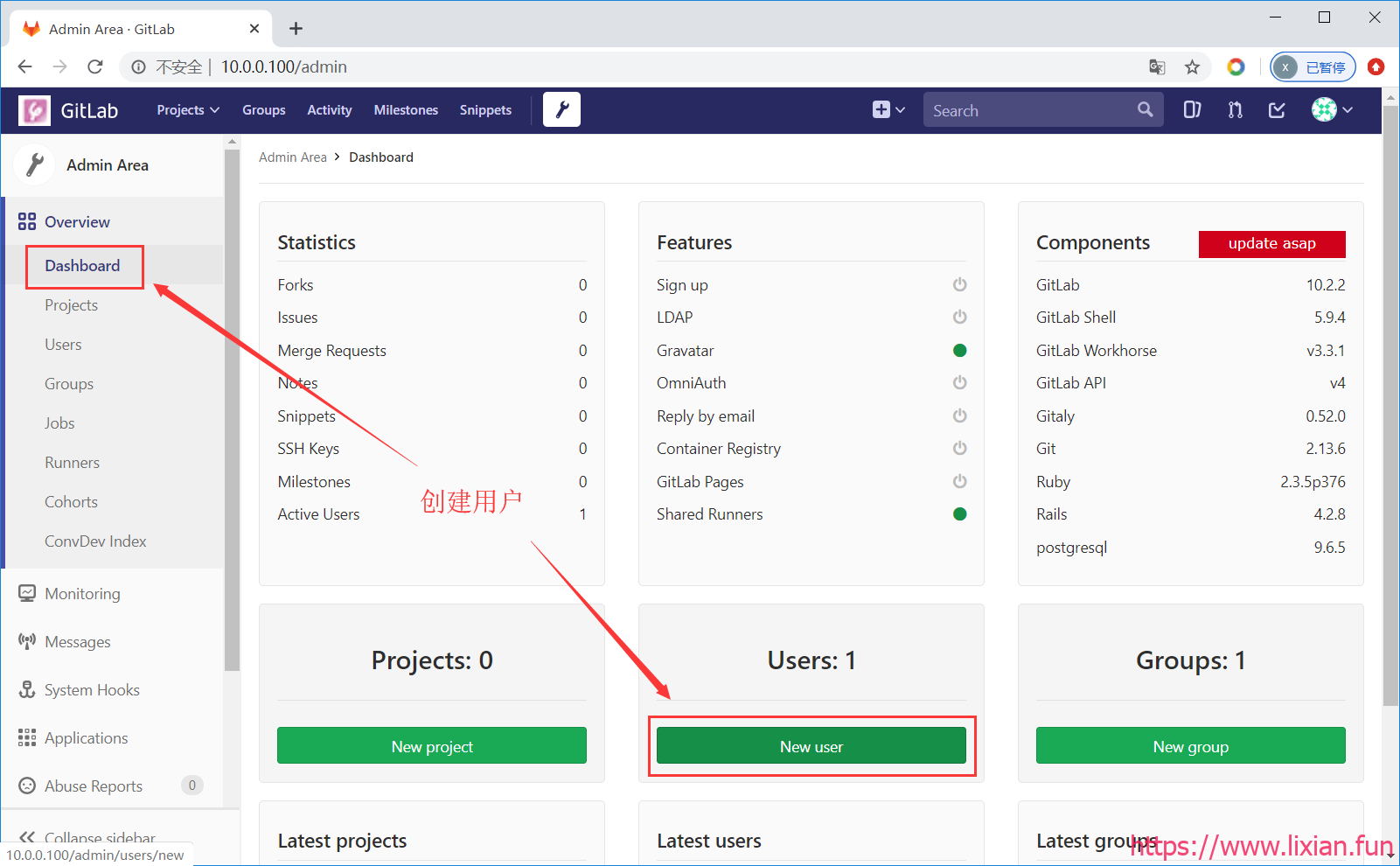Open the Admin Area wrench icon
This screenshot has width=1400, height=866.
(561, 109)
